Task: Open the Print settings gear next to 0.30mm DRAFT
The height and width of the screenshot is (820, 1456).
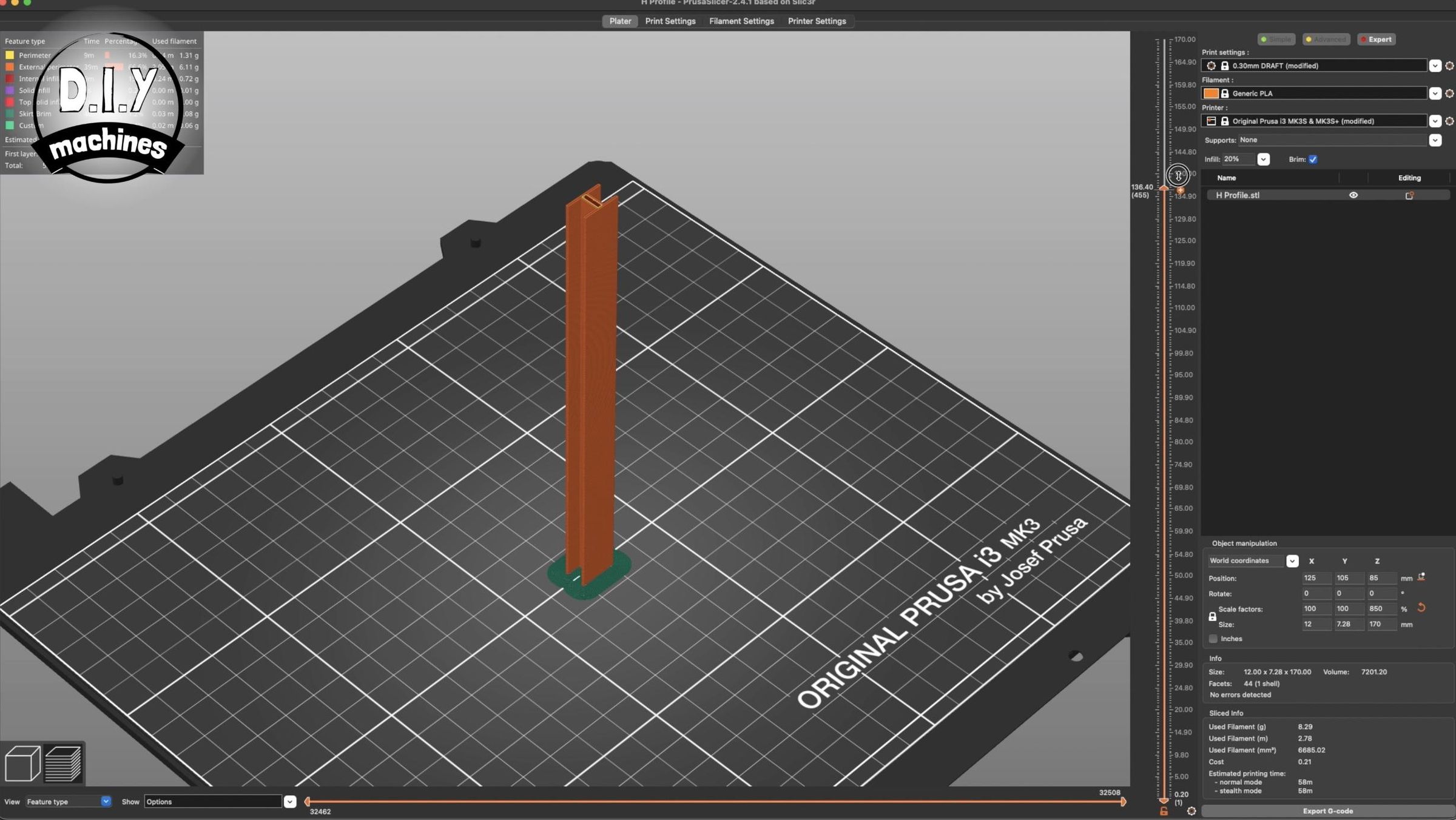Action: coord(1449,66)
